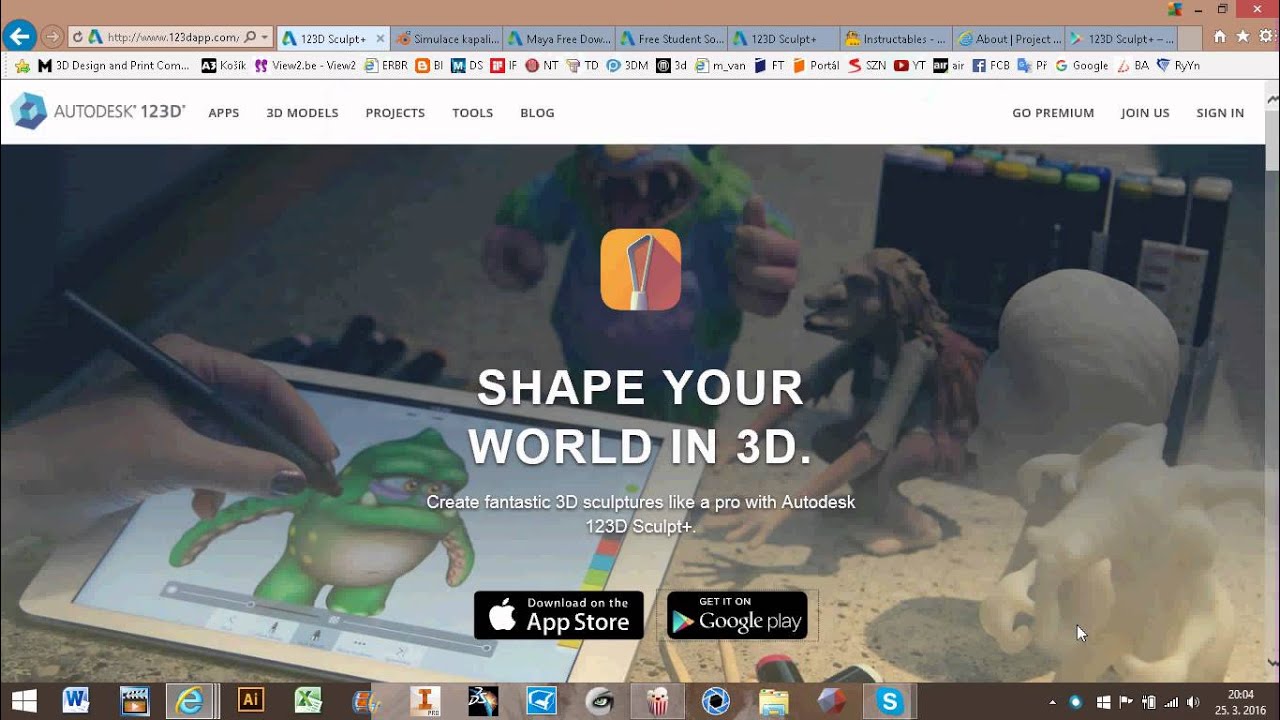The height and width of the screenshot is (720, 1280).
Task: Refresh the page with the reload icon
Action: click(77, 38)
